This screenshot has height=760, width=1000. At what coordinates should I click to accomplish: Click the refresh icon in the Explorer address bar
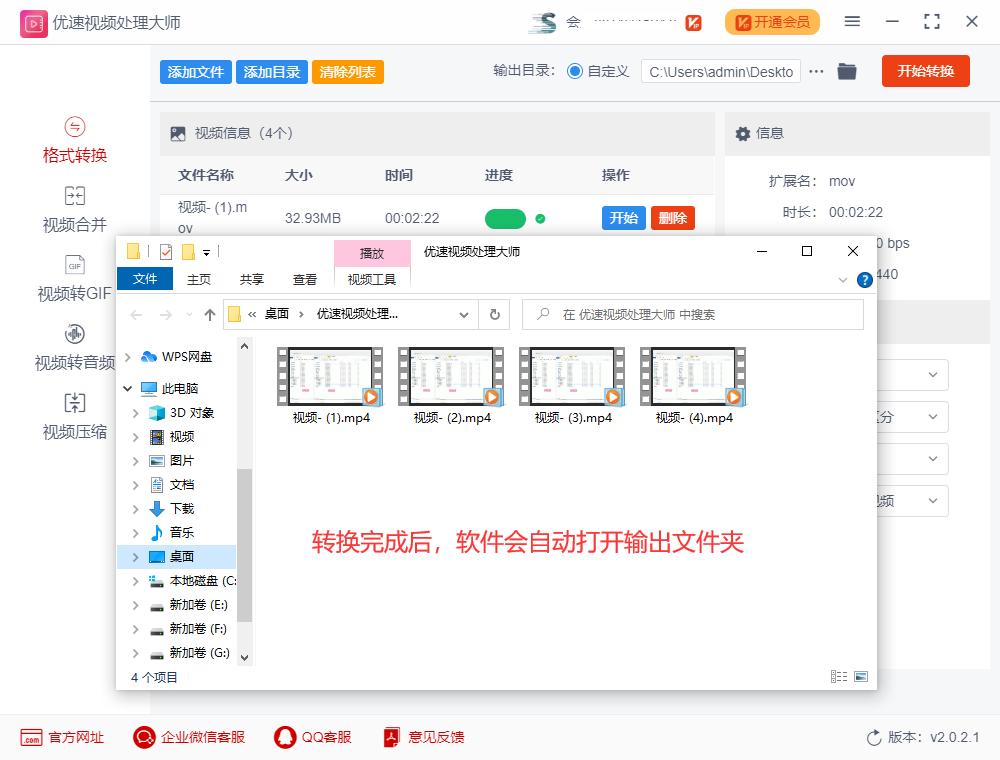[x=495, y=313]
